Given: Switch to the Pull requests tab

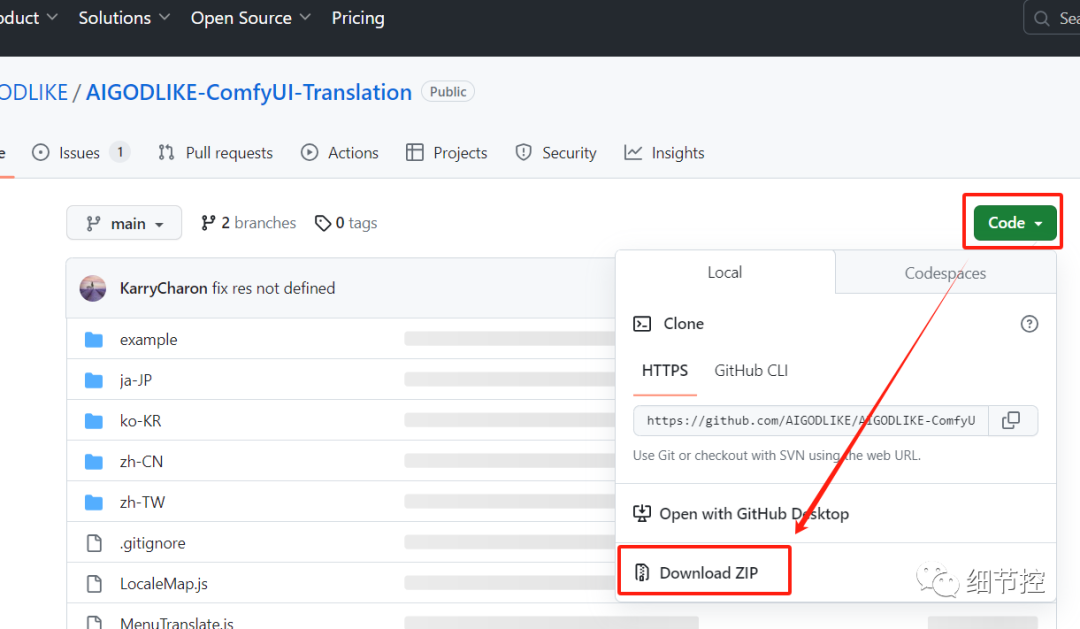Looking at the screenshot, I should point(215,153).
